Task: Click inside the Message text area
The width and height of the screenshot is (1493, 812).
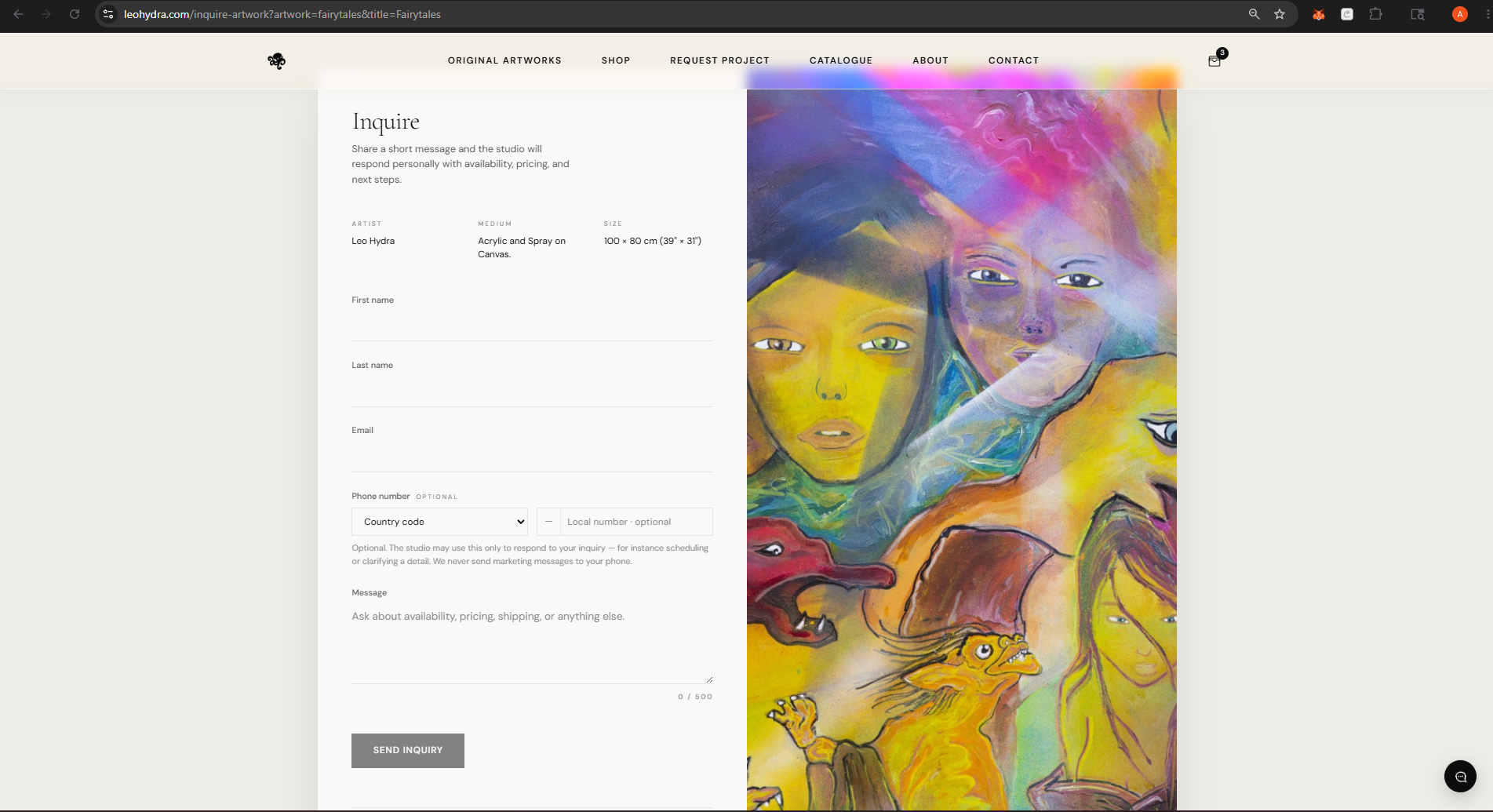Action: [532, 643]
